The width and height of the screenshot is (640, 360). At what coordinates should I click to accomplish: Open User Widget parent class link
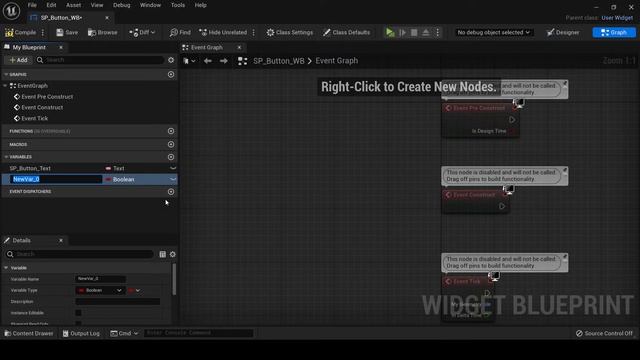tap(617, 18)
